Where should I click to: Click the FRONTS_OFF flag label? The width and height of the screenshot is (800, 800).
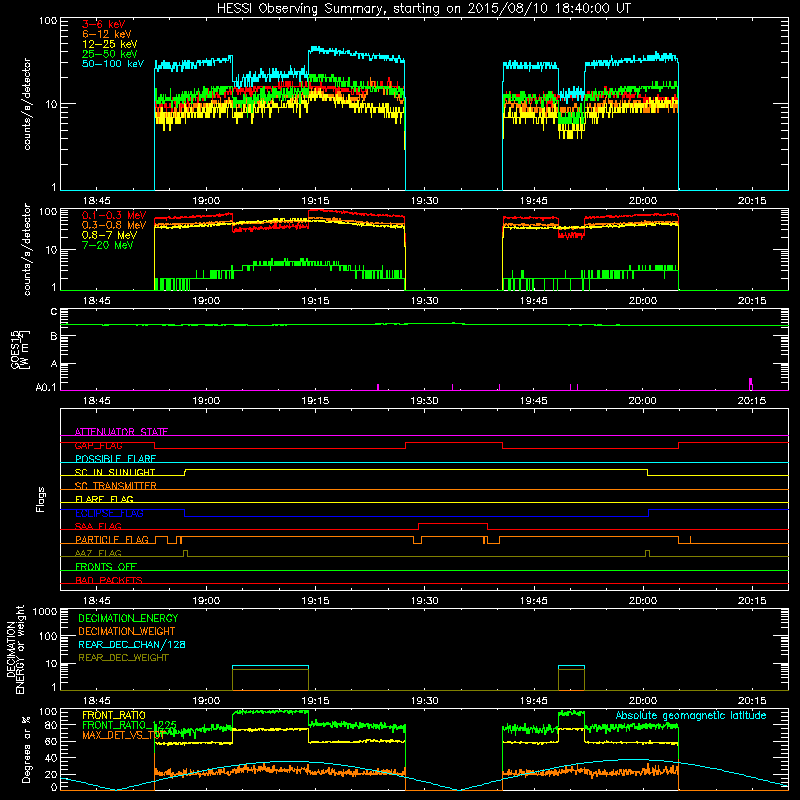(x=106, y=567)
